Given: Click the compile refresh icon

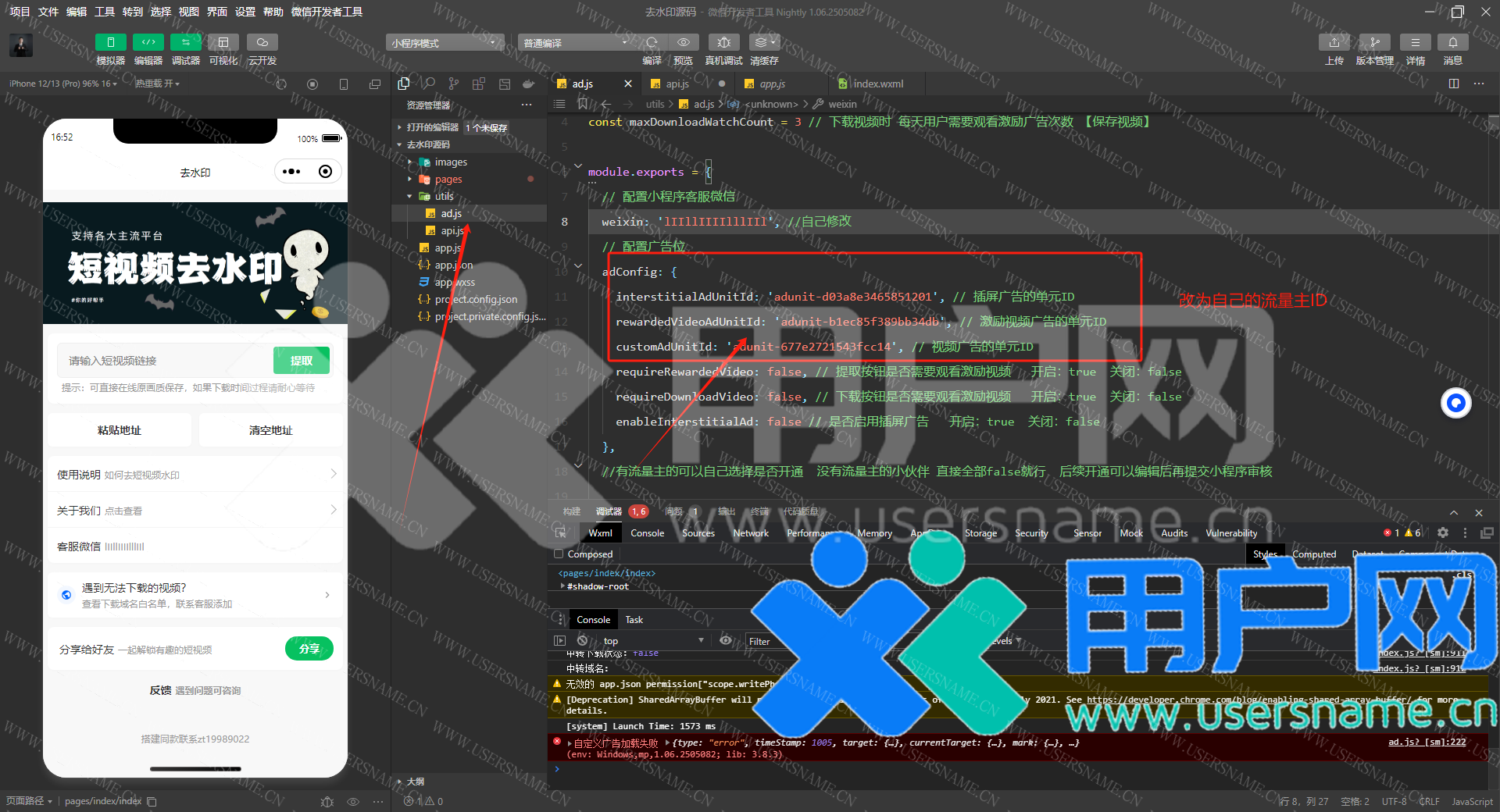Looking at the screenshot, I should 652,43.
